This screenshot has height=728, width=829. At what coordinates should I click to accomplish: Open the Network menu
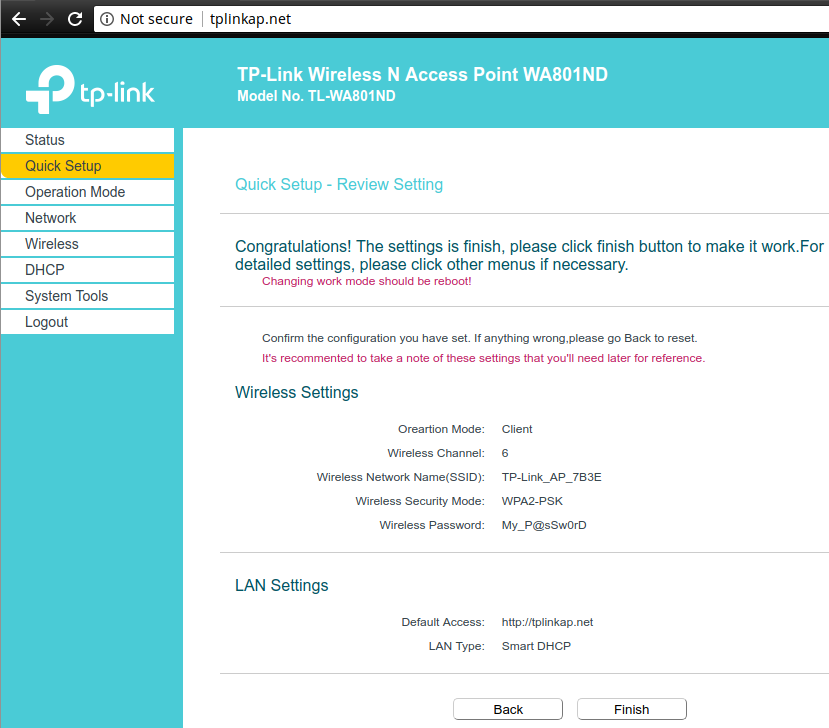pyautogui.click(x=88, y=218)
